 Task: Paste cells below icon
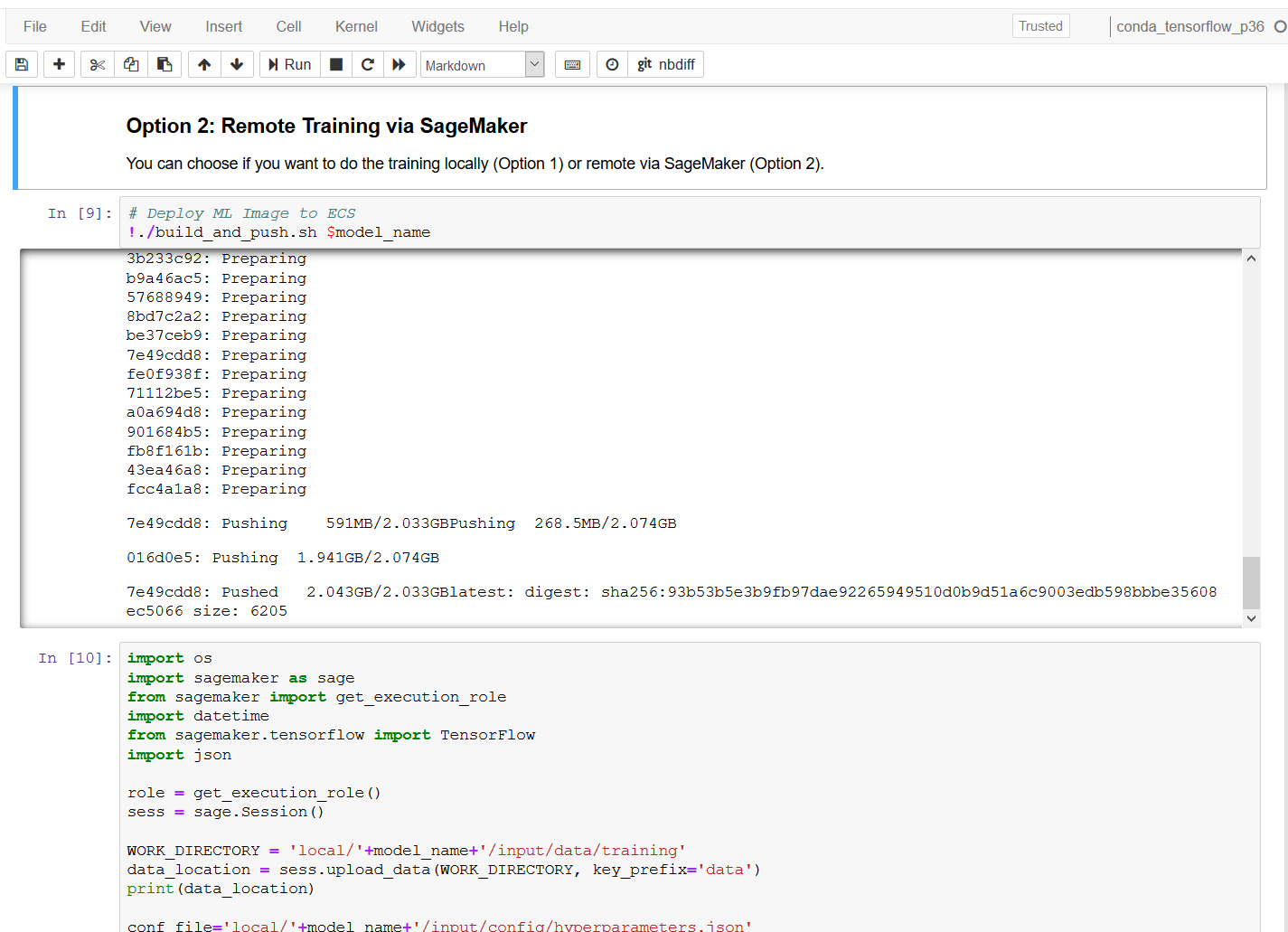[165, 64]
